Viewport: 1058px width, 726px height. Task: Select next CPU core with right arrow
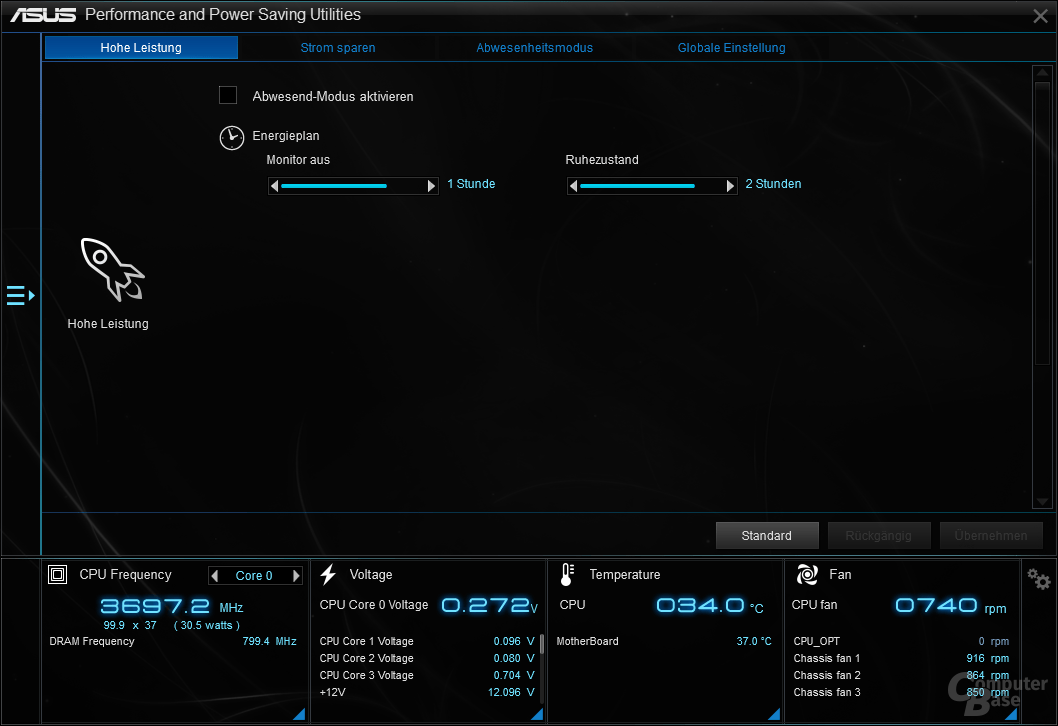[296, 576]
